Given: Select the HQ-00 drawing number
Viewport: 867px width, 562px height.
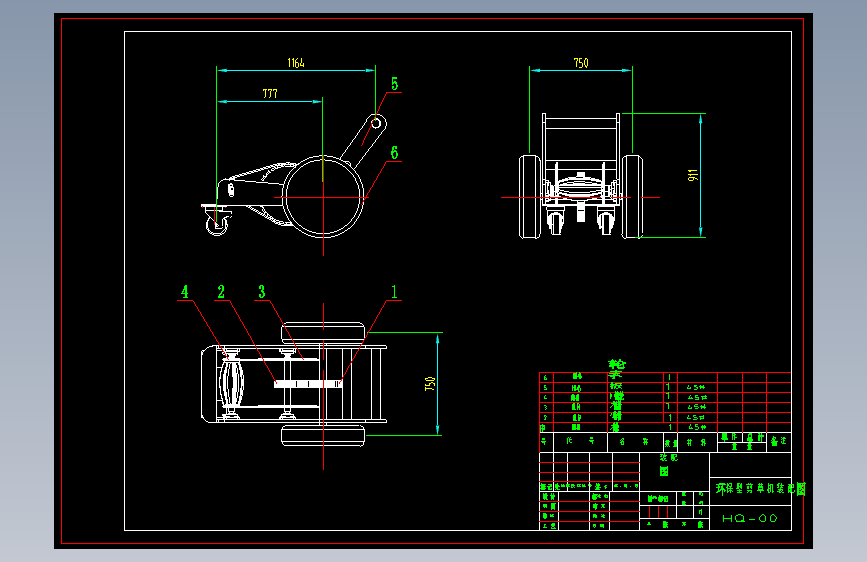Looking at the screenshot, I should point(750,518).
